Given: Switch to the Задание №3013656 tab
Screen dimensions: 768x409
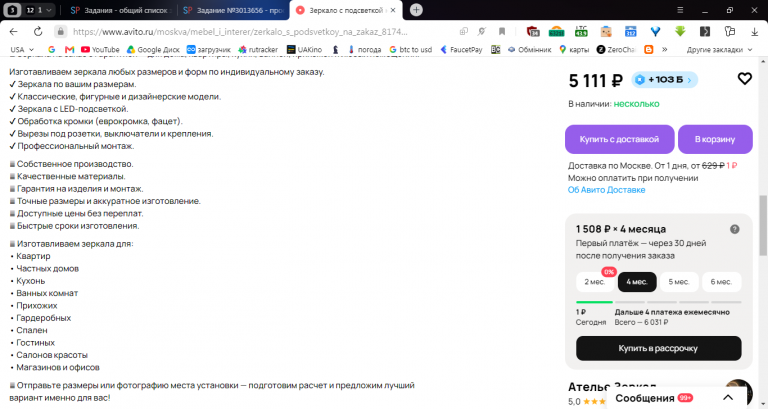Looking at the screenshot, I should pos(233,10).
